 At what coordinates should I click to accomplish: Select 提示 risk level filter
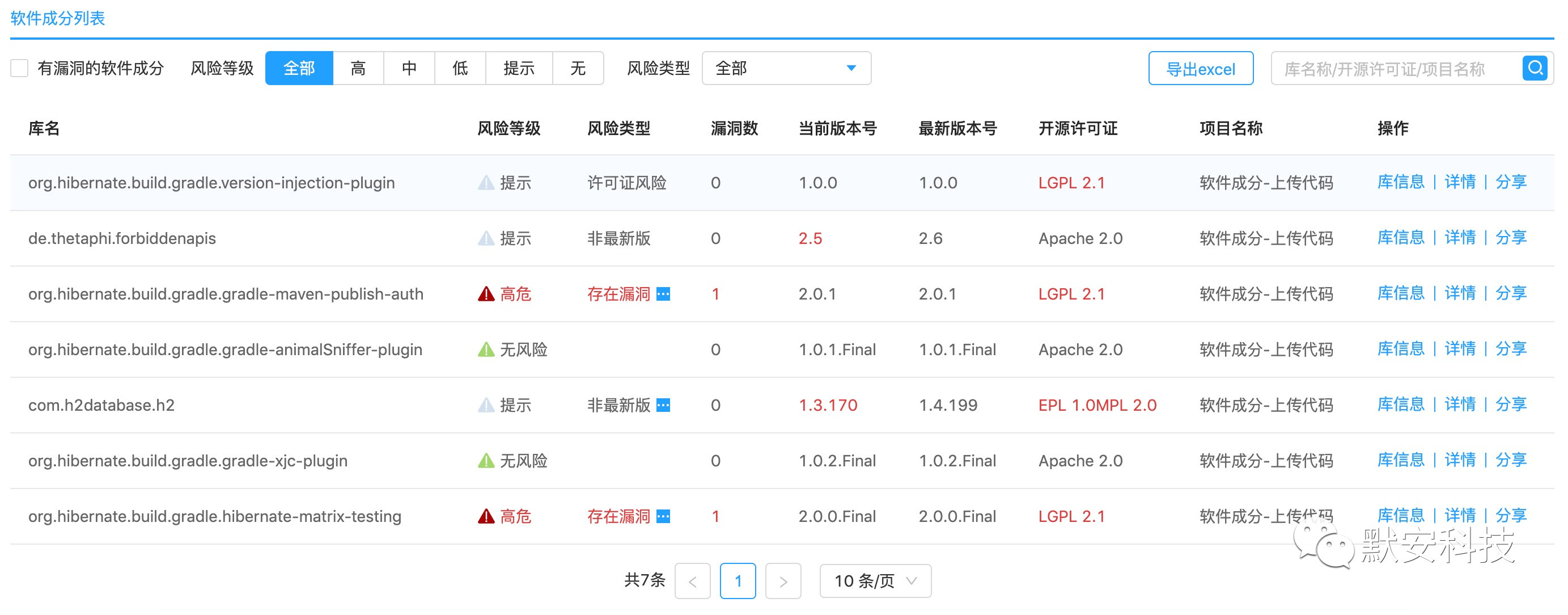519,68
